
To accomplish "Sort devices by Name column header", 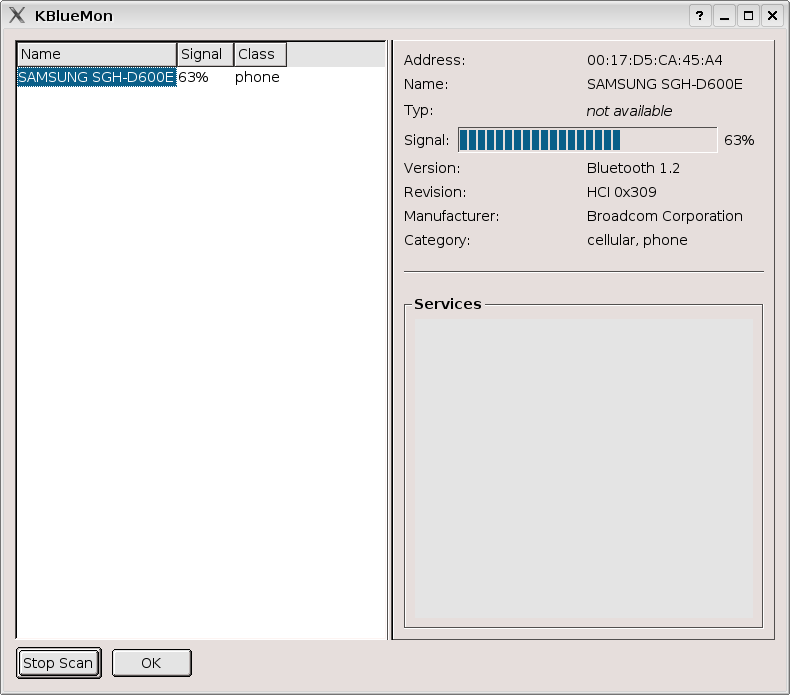I will (x=97, y=54).
